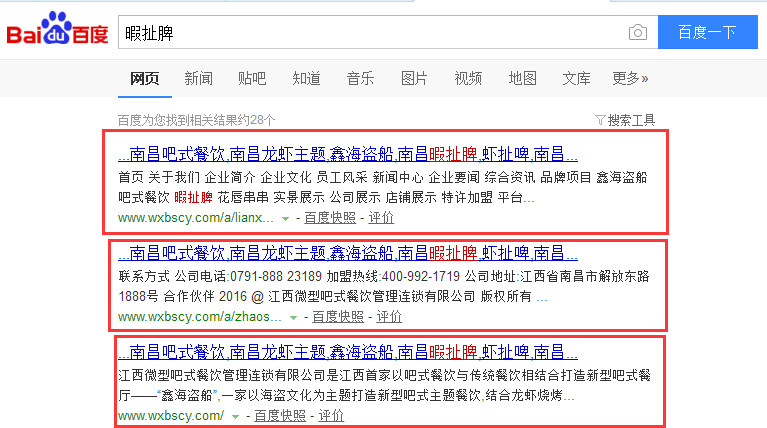The height and width of the screenshot is (428, 767).
Task: Click 评价 on the third result
Action: (x=331, y=416)
